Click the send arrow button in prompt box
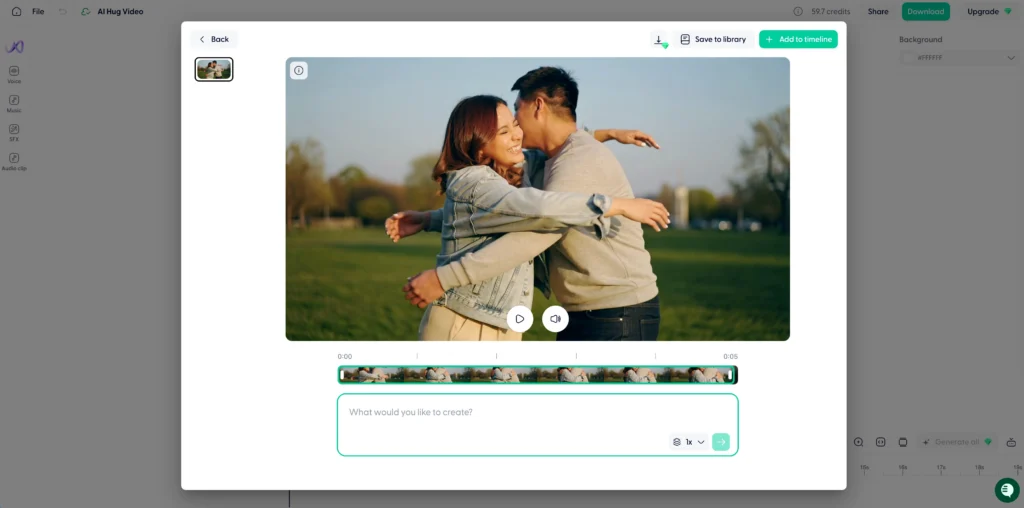This screenshot has height=508, width=1024. (721, 442)
